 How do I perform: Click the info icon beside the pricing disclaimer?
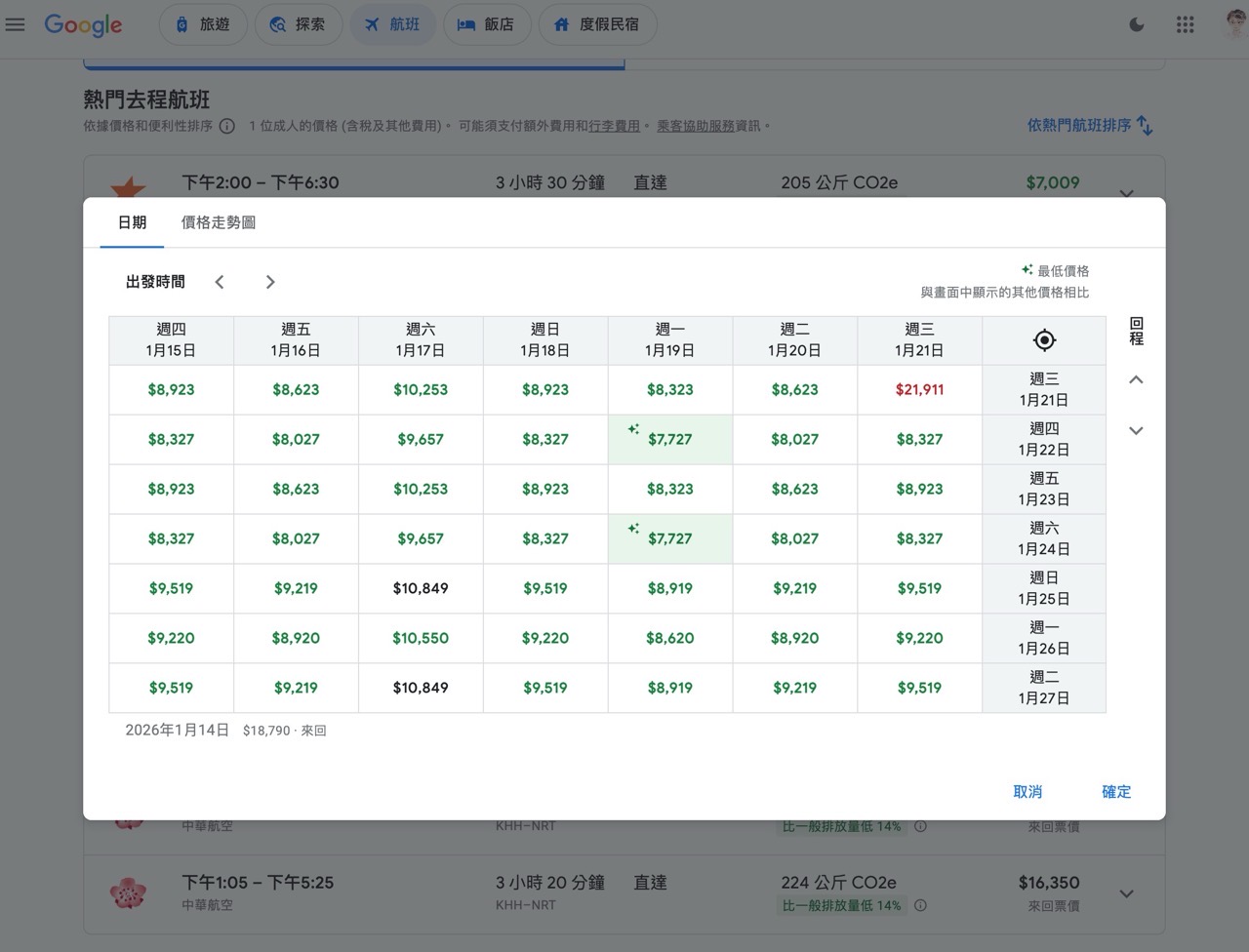pyautogui.click(x=226, y=125)
